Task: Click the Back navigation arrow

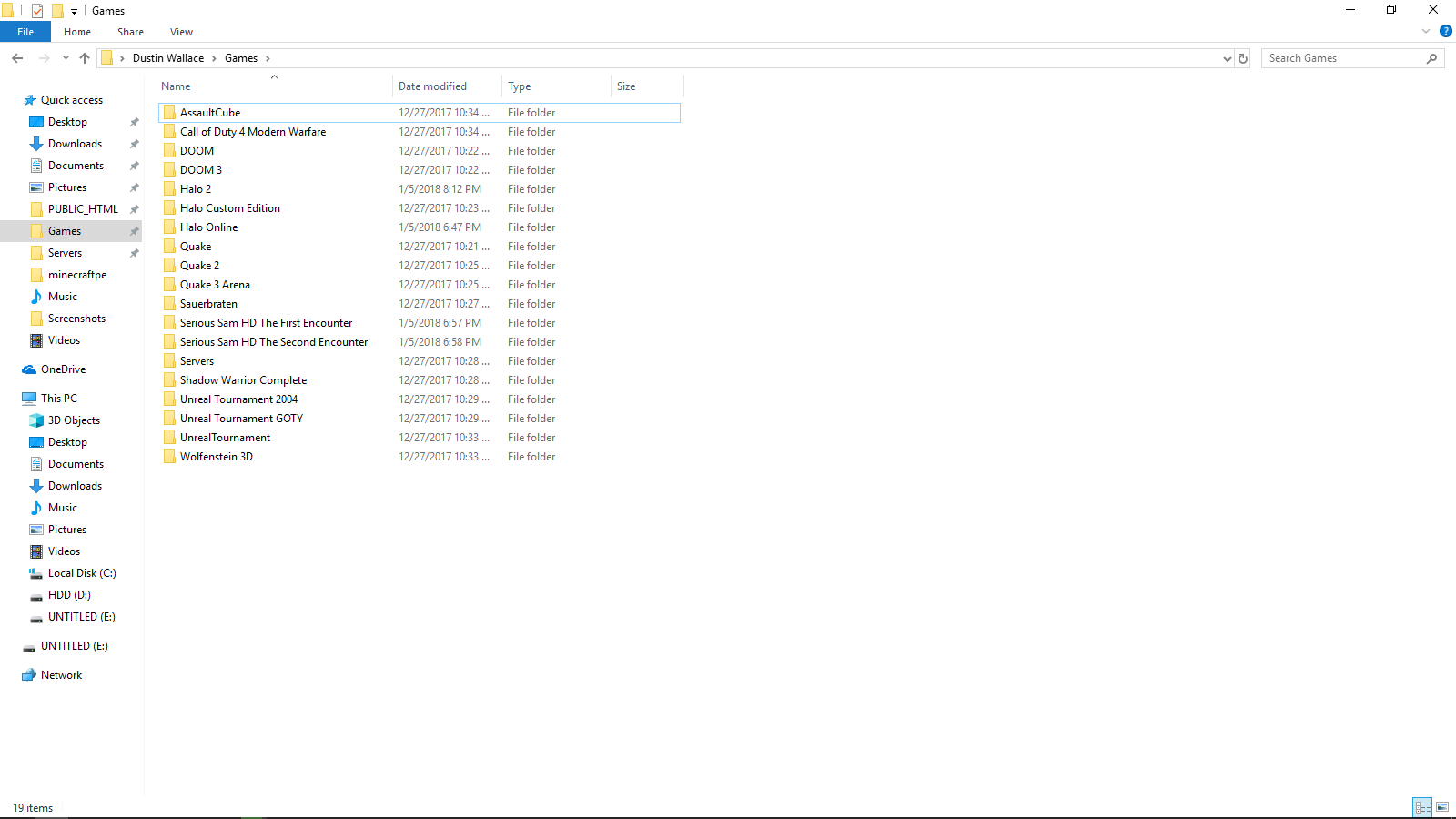Action: [x=17, y=58]
